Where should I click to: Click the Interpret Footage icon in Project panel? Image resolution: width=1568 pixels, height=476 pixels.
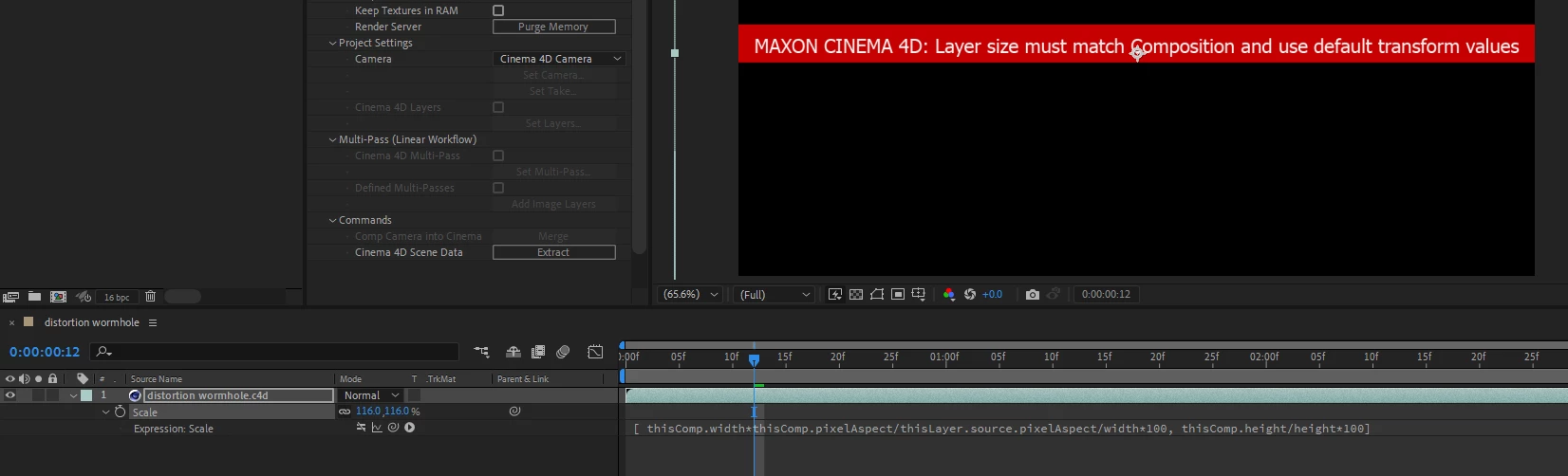pyautogui.click(x=11, y=297)
